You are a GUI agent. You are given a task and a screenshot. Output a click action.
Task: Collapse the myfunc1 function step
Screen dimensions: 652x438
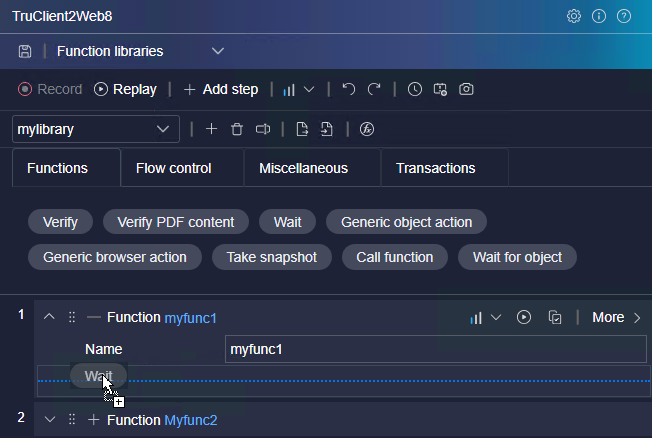tap(49, 317)
